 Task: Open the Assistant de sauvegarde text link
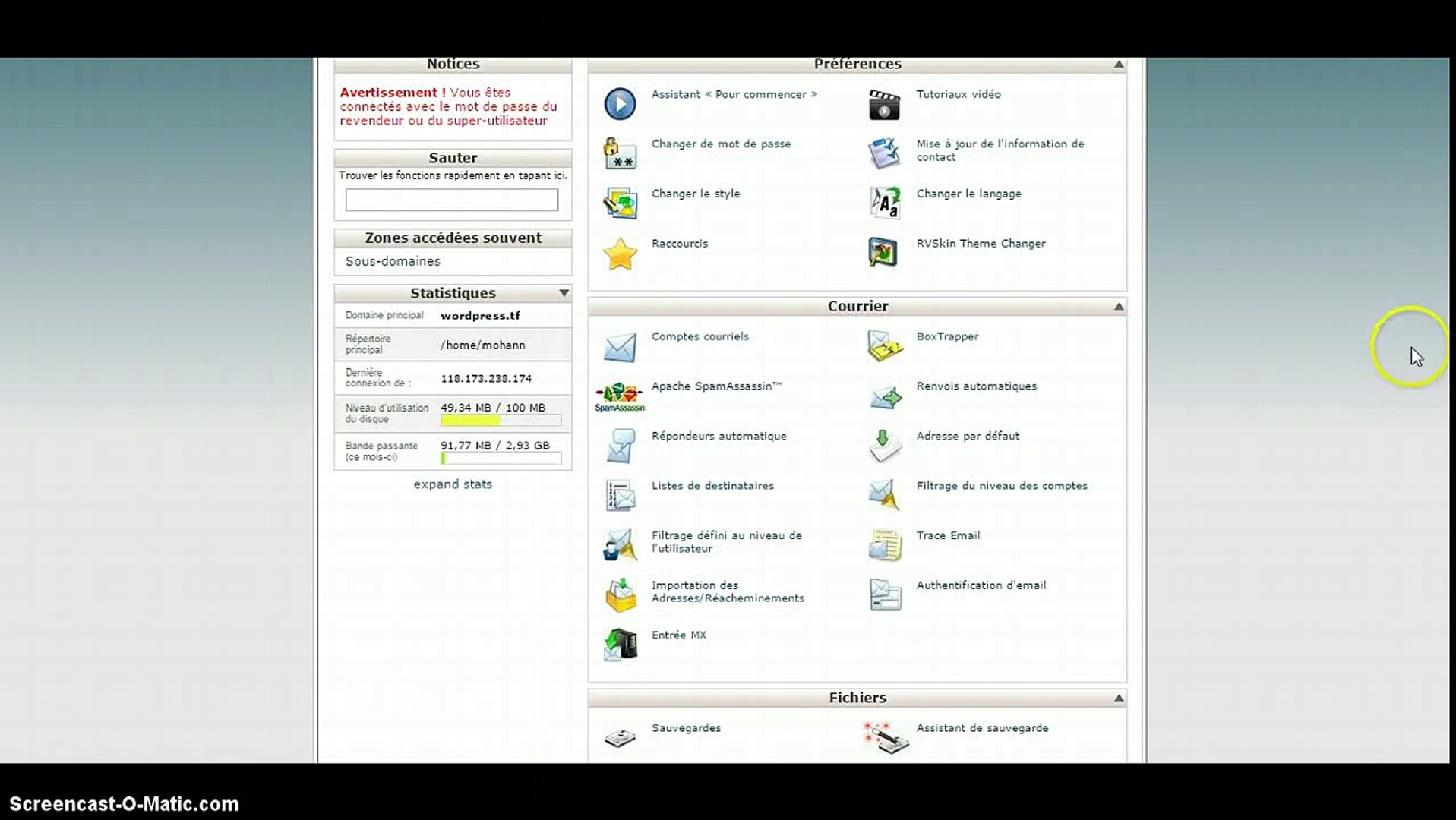[x=982, y=728]
